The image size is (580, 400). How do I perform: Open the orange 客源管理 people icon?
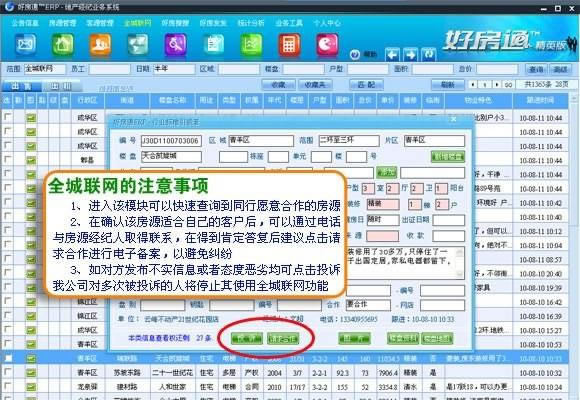pyautogui.click(x=101, y=44)
